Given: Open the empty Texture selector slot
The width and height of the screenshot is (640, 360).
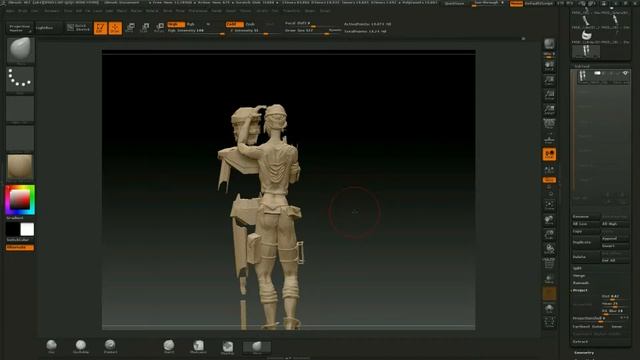Looking at the screenshot, I should (20, 138).
